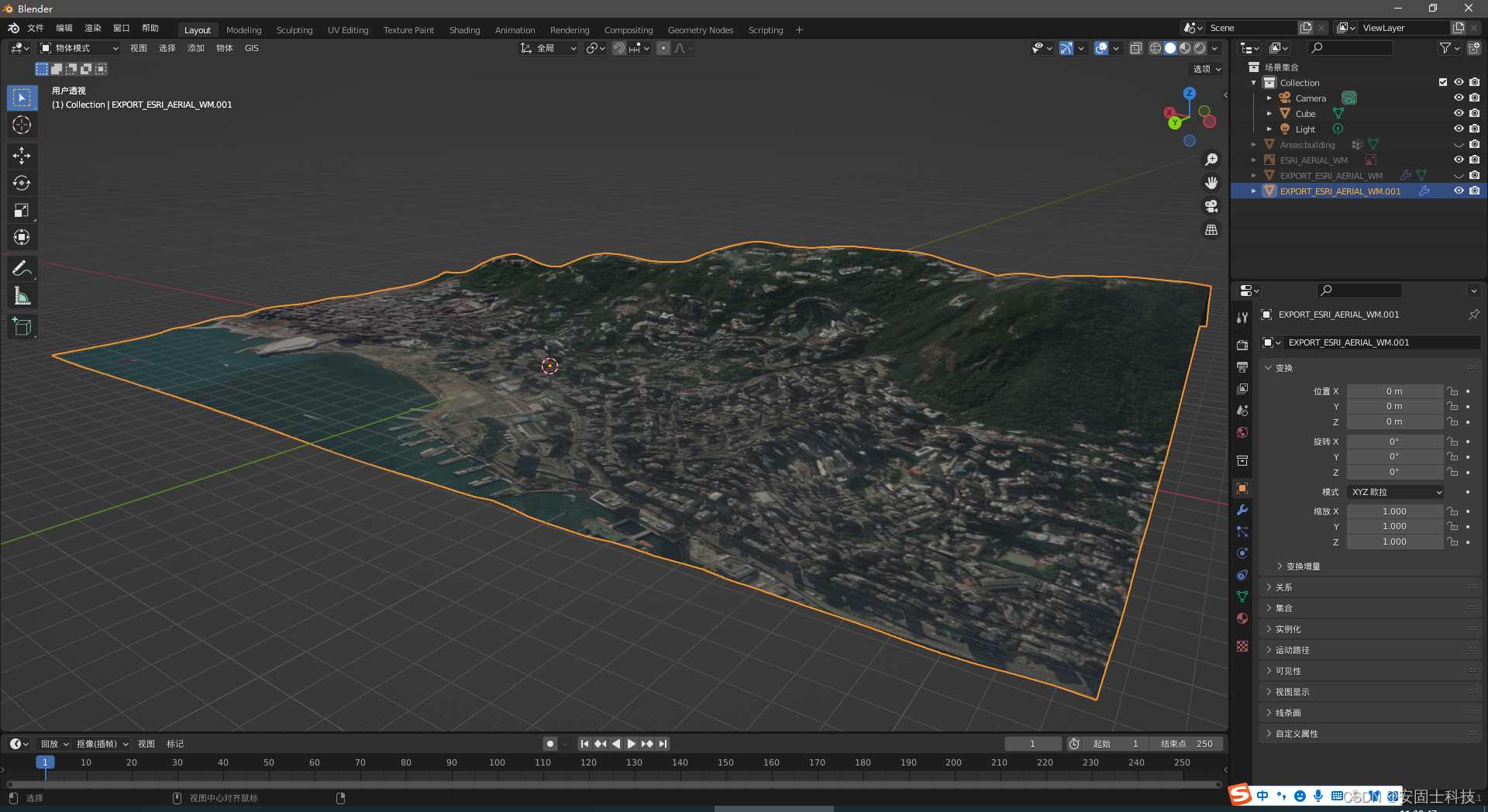Activate the Annotate pencil tool
The height and width of the screenshot is (812, 1488).
[x=22, y=269]
